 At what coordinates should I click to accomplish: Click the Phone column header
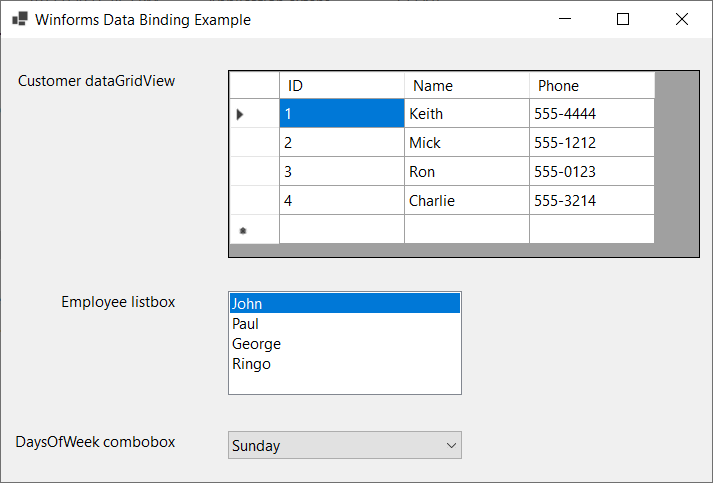tap(591, 86)
